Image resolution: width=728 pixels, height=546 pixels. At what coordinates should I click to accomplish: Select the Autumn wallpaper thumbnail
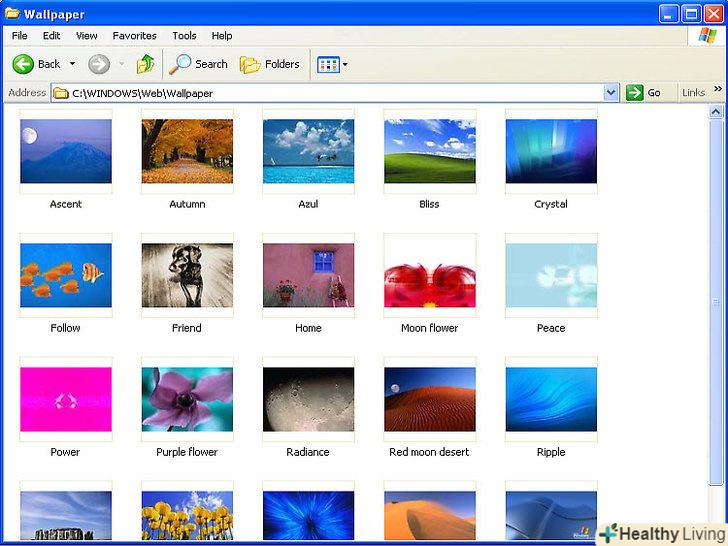click(187, 151)
